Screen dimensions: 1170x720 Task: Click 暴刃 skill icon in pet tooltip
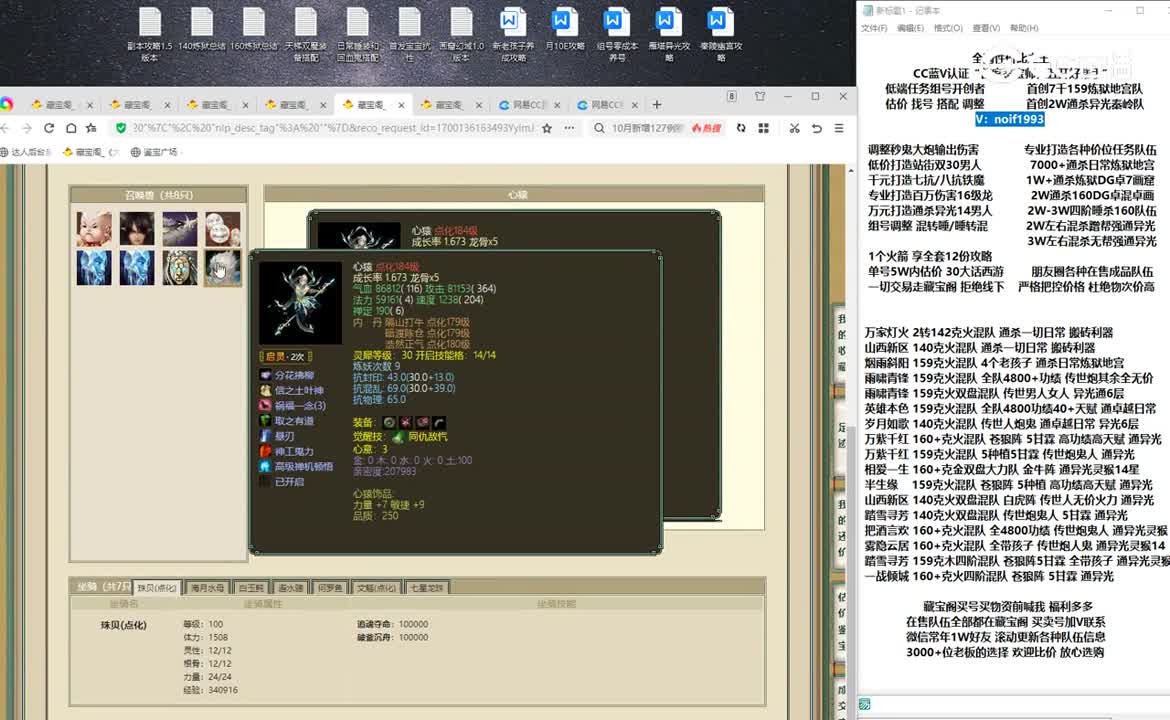(265, 436)
